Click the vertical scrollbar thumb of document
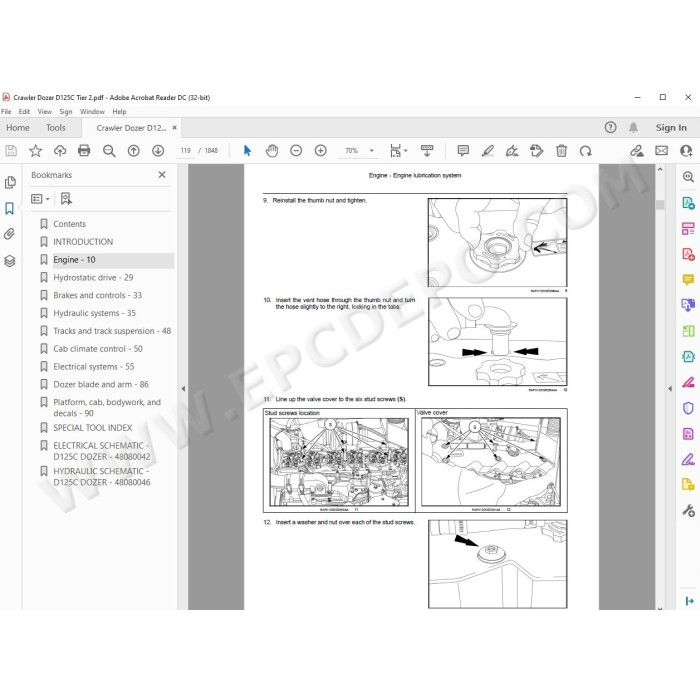This screenshot has width=700, height=700. tap(660, 205)
